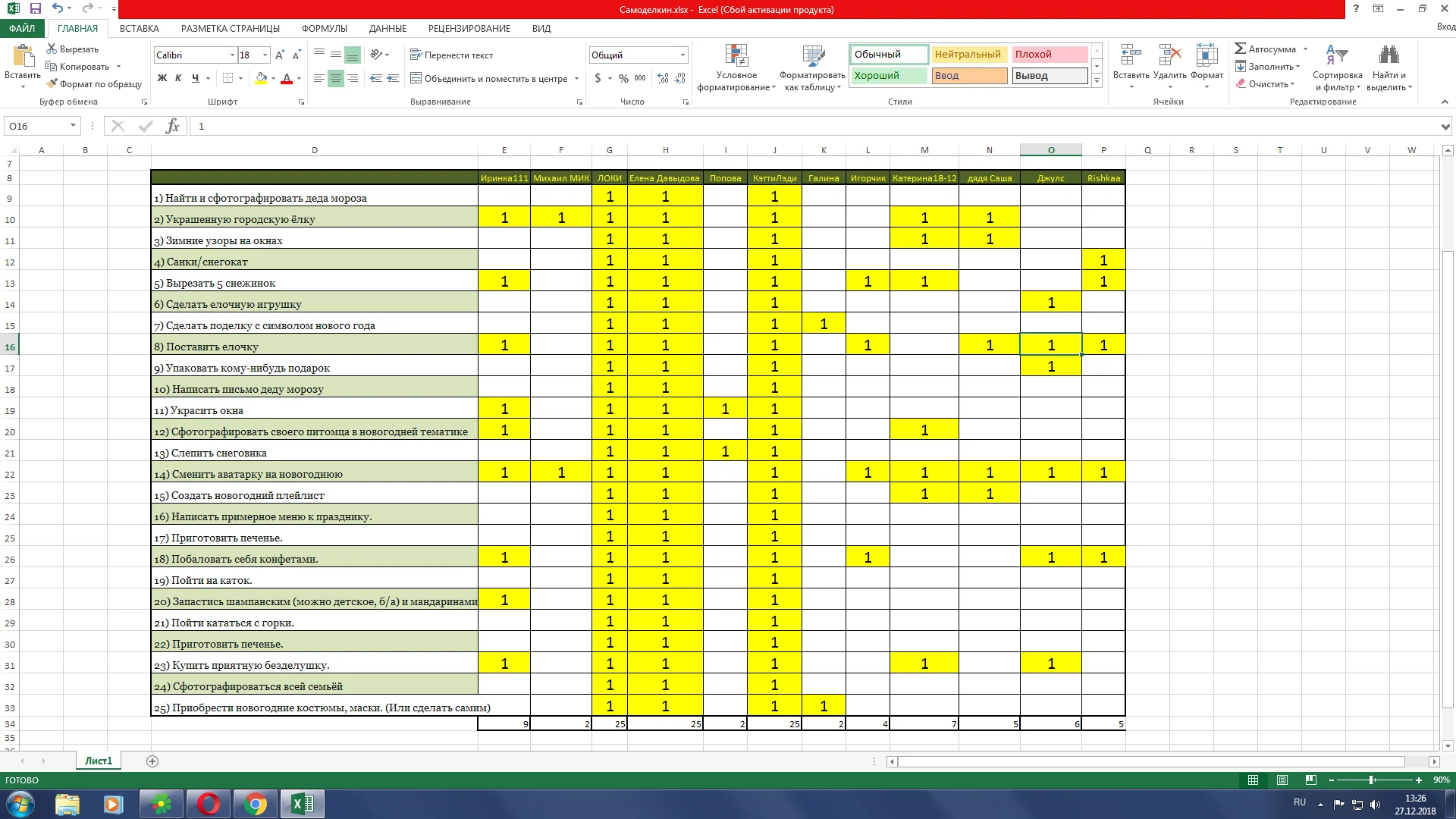
Task: Toggle italic formatting (К)
Action: [178, 78]
